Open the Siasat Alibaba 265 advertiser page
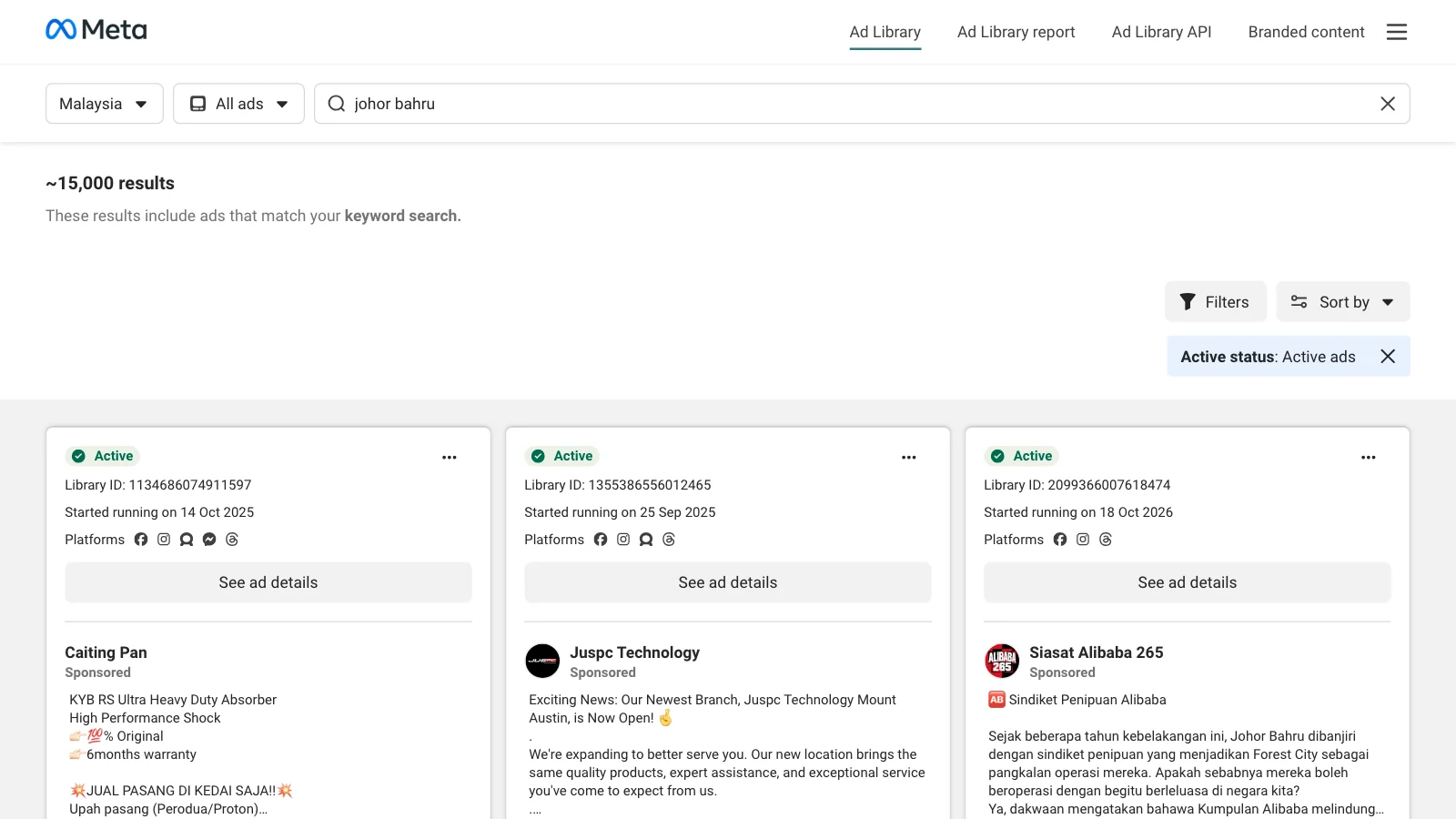The height and width of the screenshot is (819, 1456). pyautogui.click(x=1096, y=652)
